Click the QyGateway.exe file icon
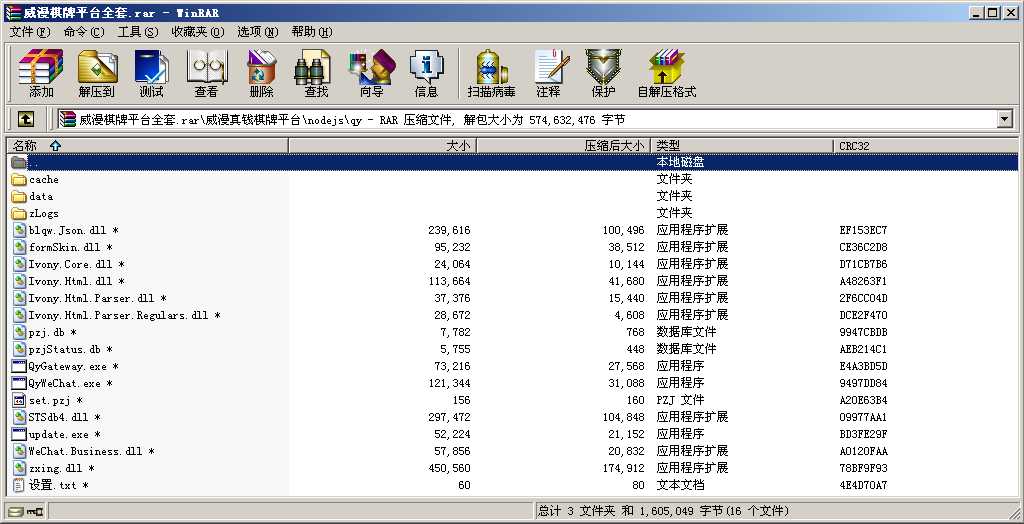Screen dimensions: 1024x524 19,366
